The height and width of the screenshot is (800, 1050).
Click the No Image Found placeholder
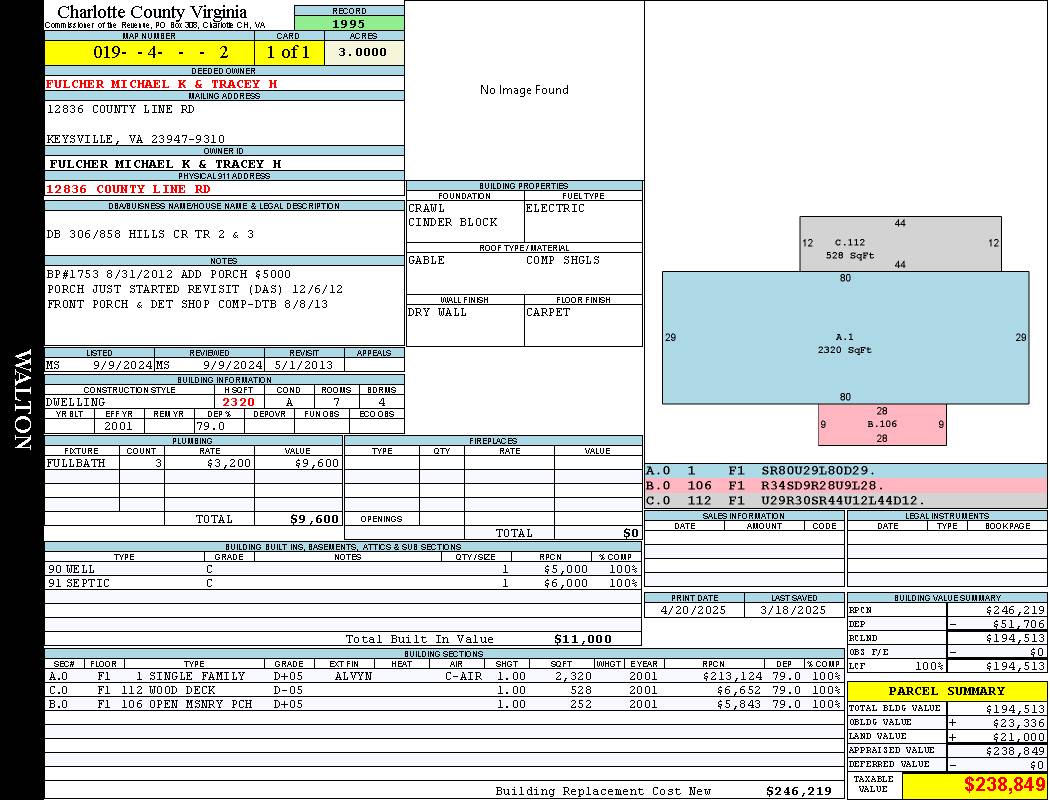point(524,90)
